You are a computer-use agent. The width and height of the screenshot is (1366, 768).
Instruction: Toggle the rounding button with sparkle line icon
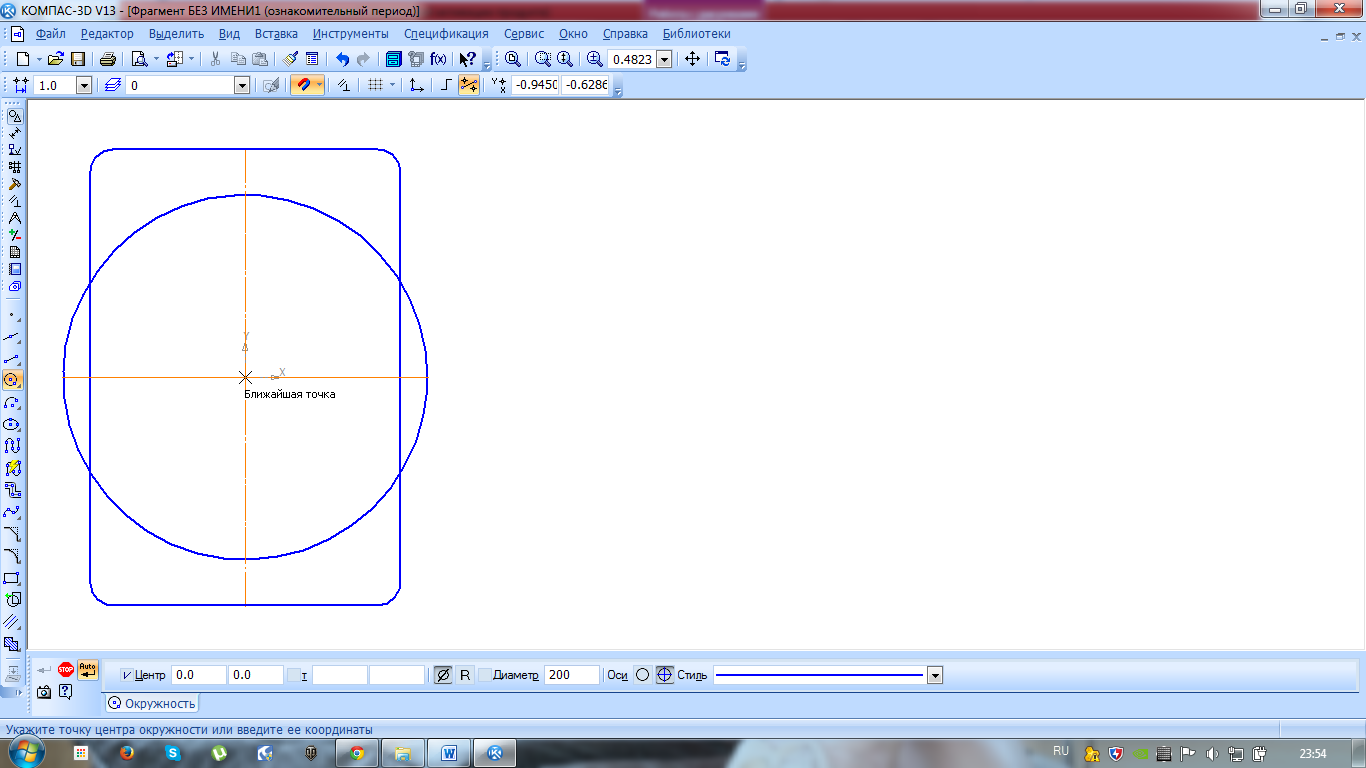[x=469, y=85]
